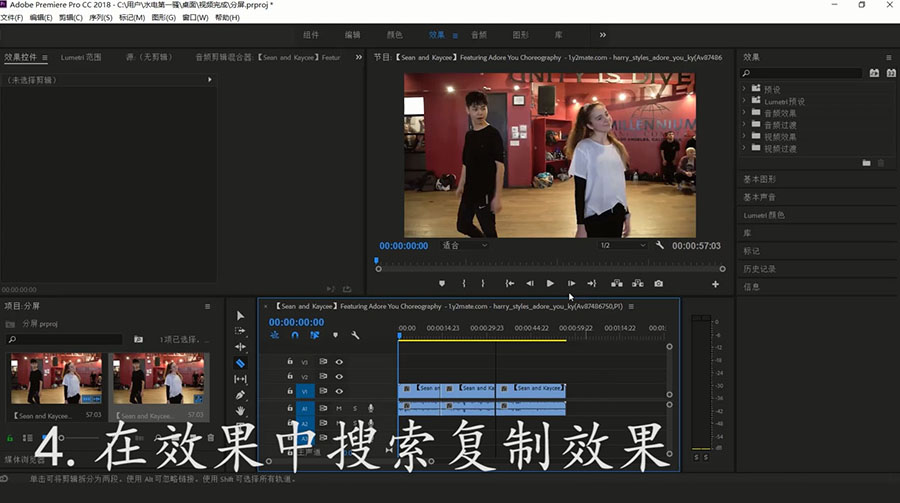Click the Export Frame camera icon

point(658,284)
